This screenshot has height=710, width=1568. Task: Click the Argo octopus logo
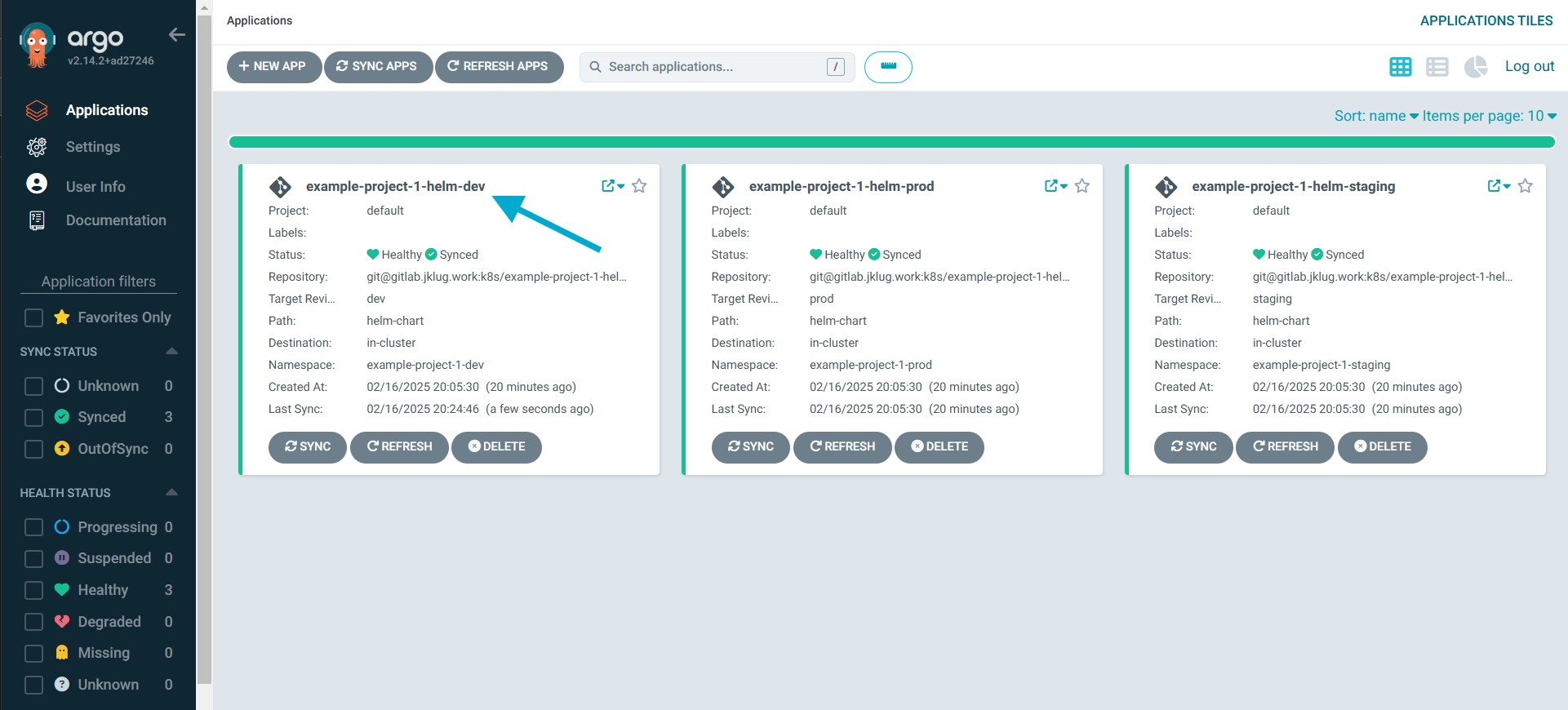click(x=37, y=45)
